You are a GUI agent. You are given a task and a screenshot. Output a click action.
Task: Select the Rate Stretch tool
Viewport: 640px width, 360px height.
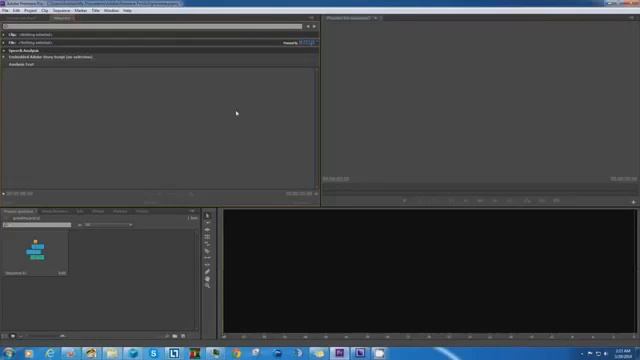207,244
